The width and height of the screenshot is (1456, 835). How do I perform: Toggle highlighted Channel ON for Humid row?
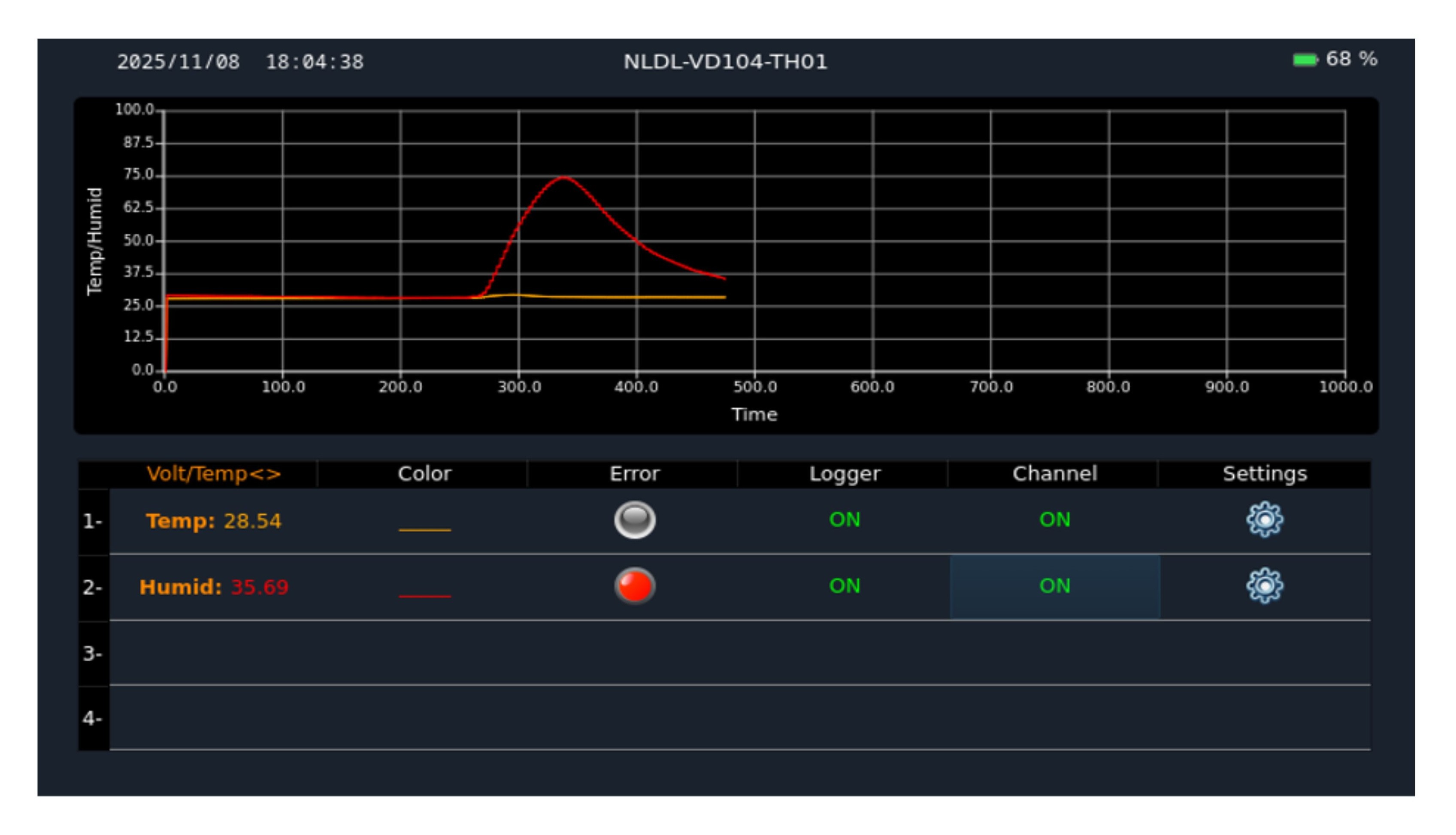point(1054,586)
